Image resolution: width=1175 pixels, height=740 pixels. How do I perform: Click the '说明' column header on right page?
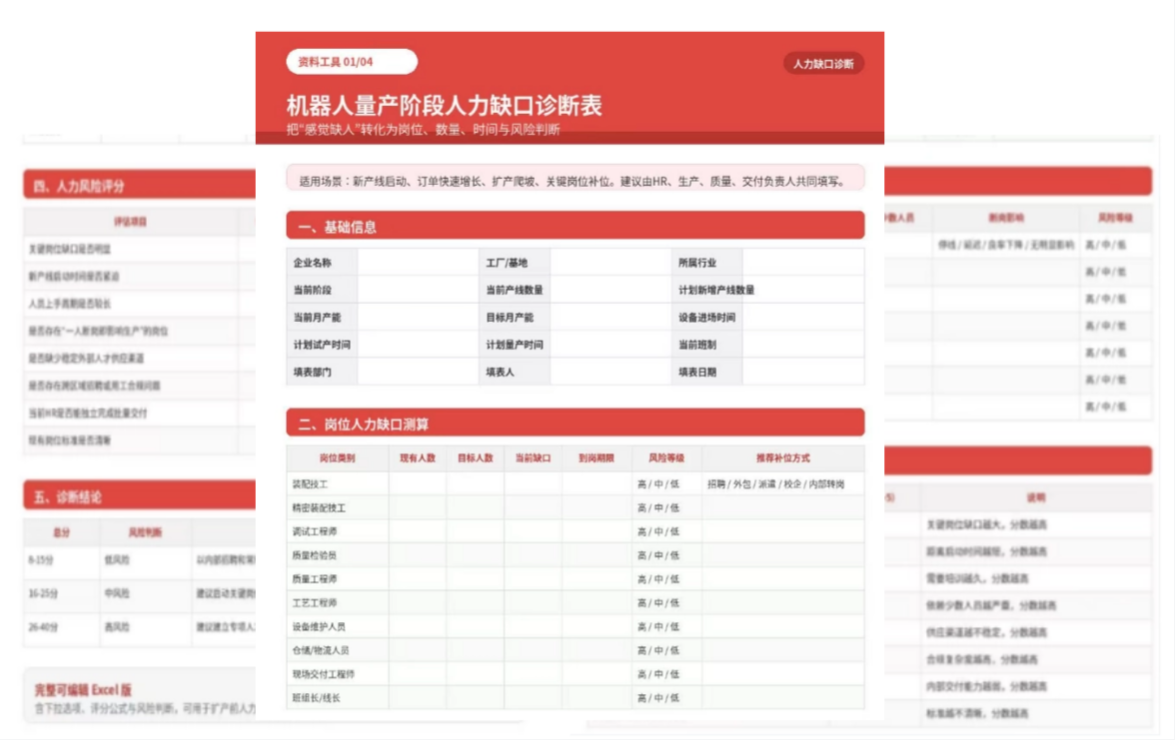pos(1036,497)
